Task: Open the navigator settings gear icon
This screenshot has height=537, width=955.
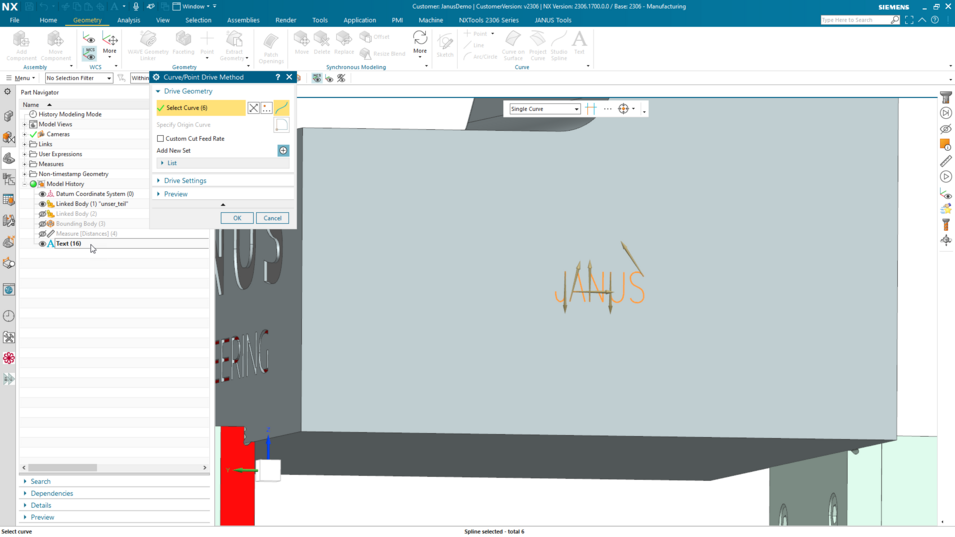Action: (x=7, y=92)
